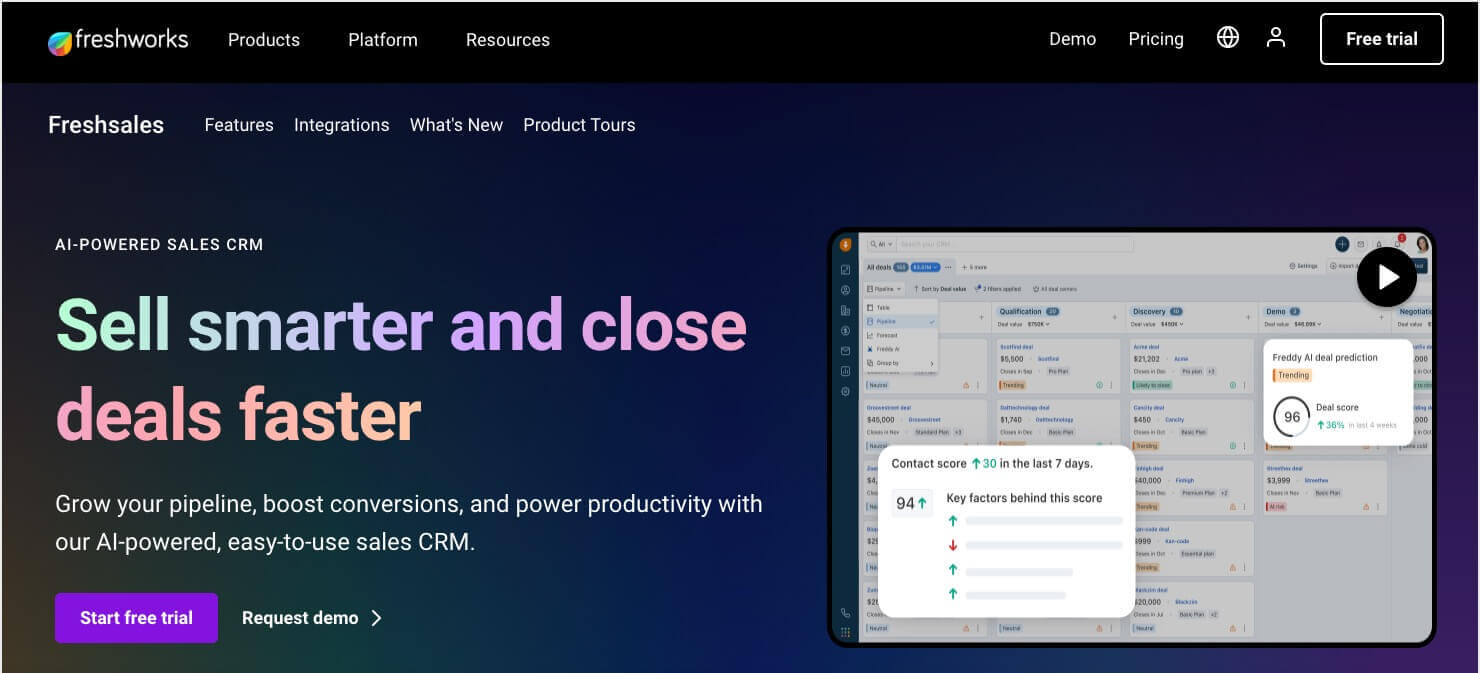Open the Product Tours tab
Screen dimensions: 1480x673
(x=579, y=125)
